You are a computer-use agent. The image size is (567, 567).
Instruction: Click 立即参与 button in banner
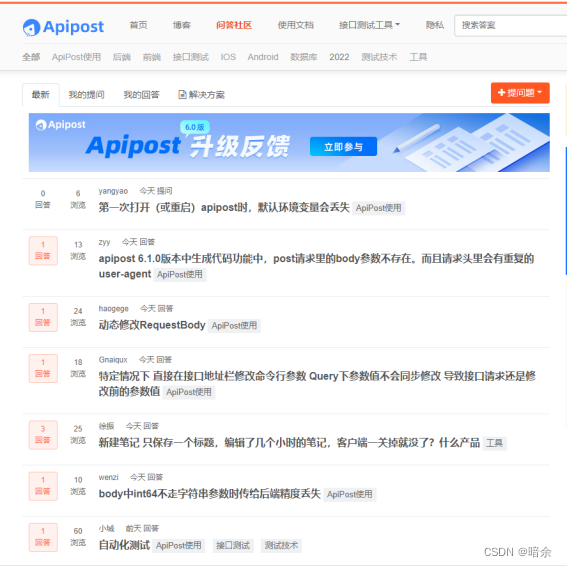[x=343, y=147]
